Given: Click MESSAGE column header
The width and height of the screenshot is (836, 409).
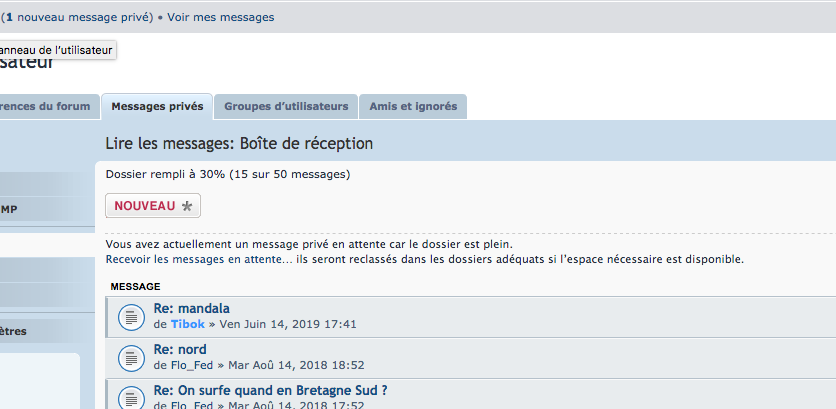Looking at the screenshot, I should coord(135,287).
